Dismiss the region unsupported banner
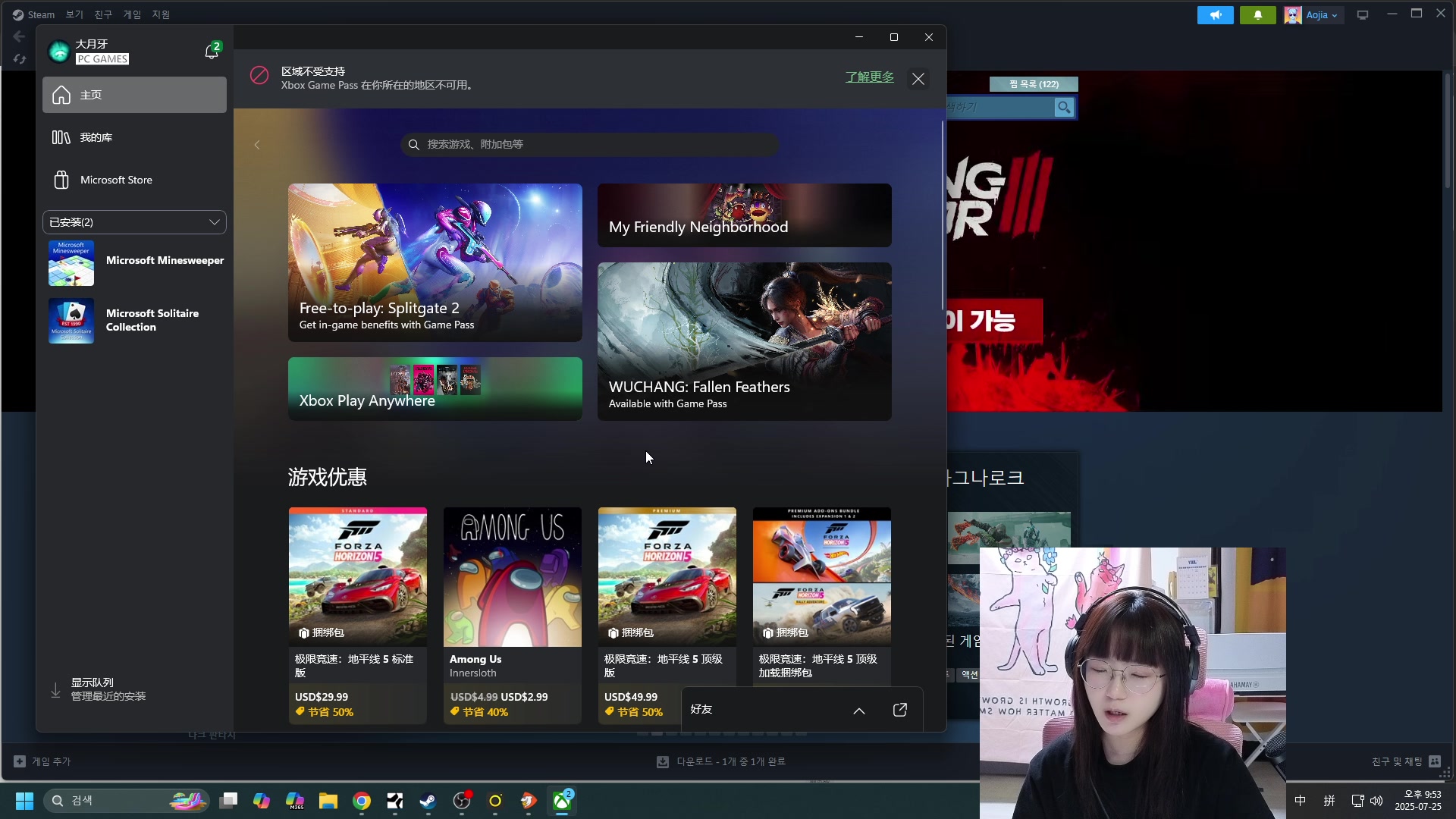The width and height of the screenshot is (1456, 819). 918,79
